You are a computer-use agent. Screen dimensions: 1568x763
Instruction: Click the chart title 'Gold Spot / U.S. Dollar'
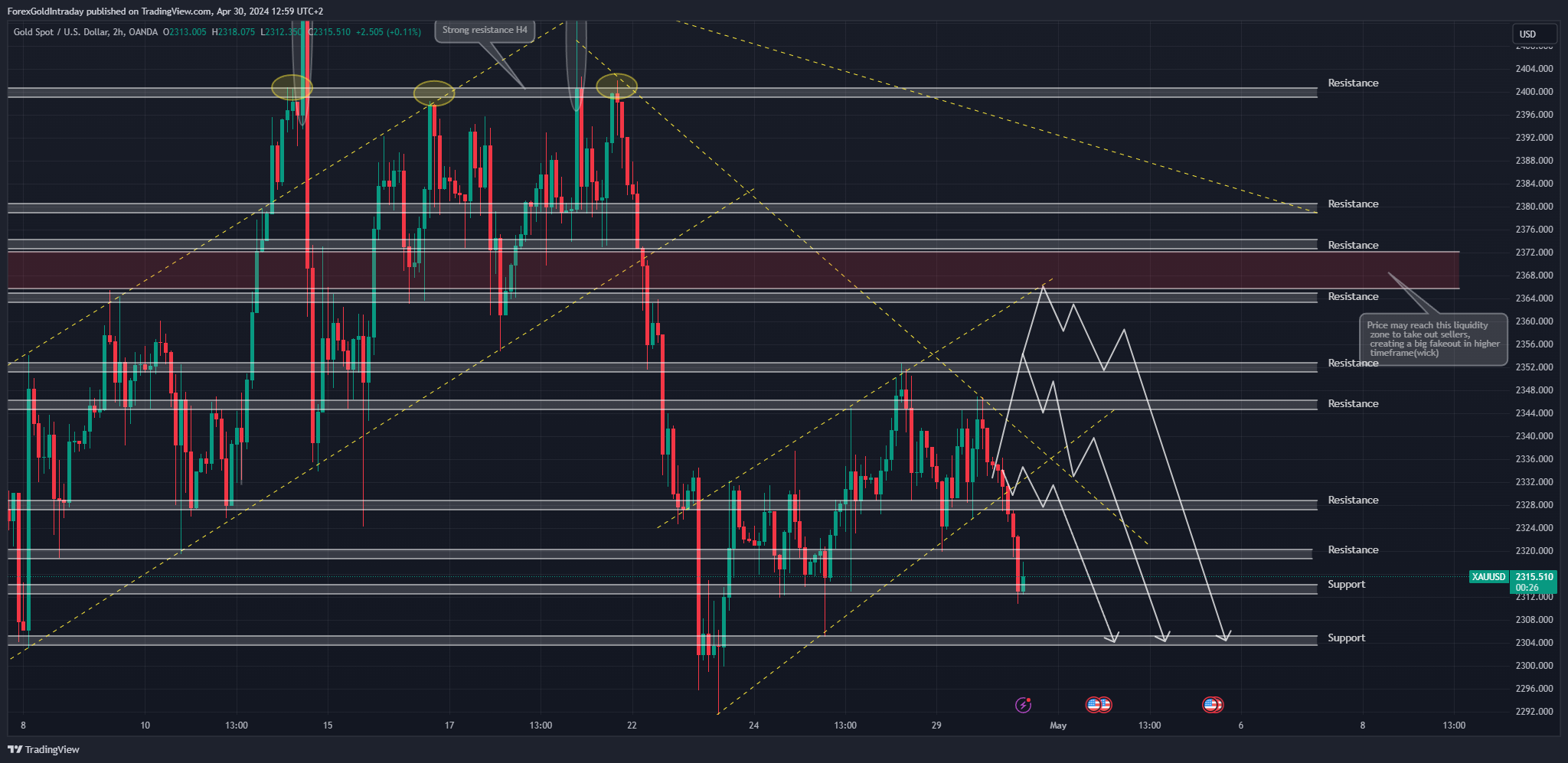[60, 32]
